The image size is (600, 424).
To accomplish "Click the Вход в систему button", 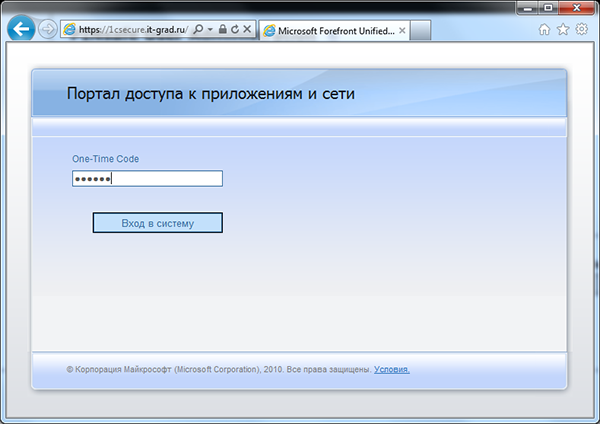I will point(158,223).
